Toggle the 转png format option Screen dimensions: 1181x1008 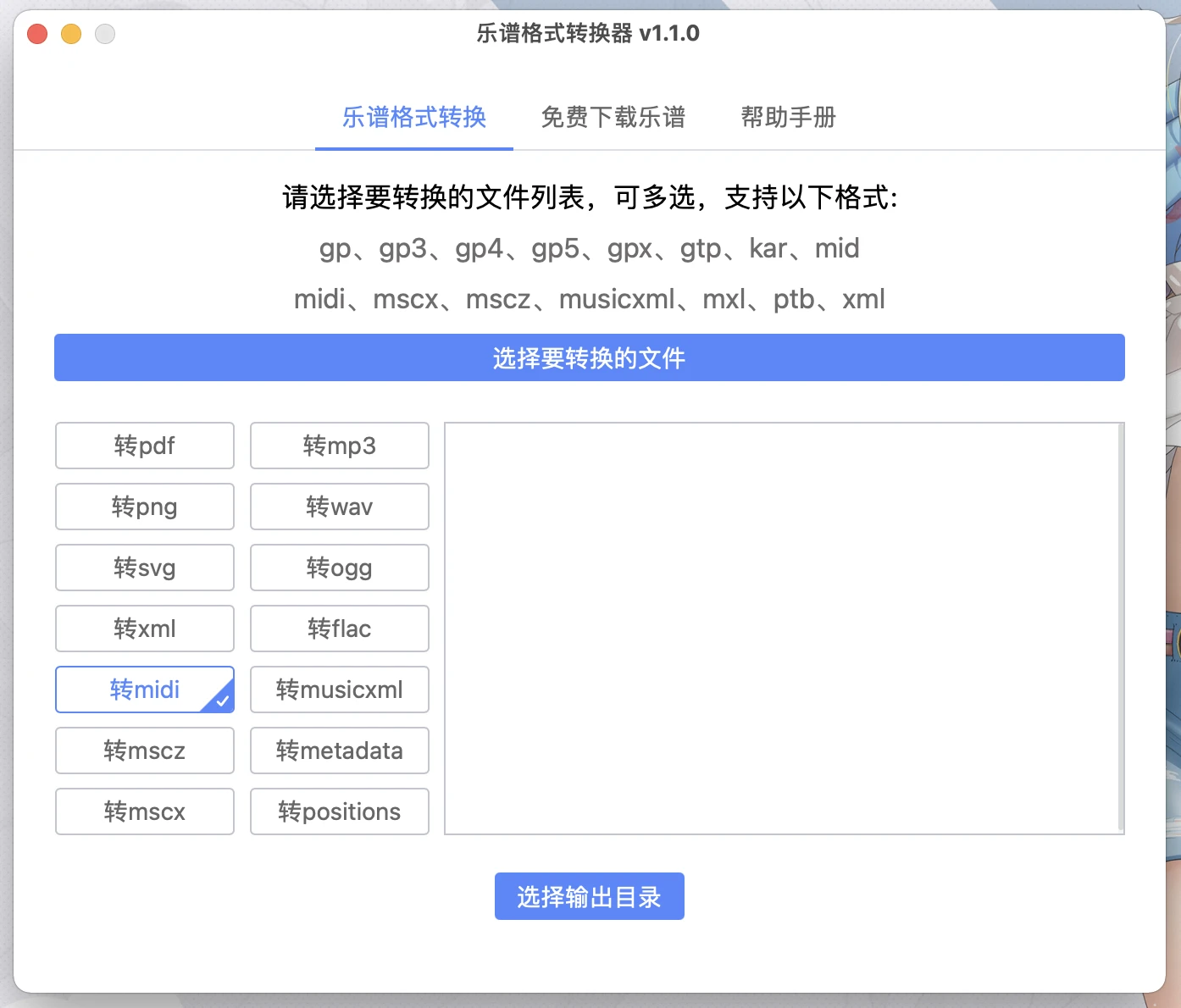click(x=145, y=507)
